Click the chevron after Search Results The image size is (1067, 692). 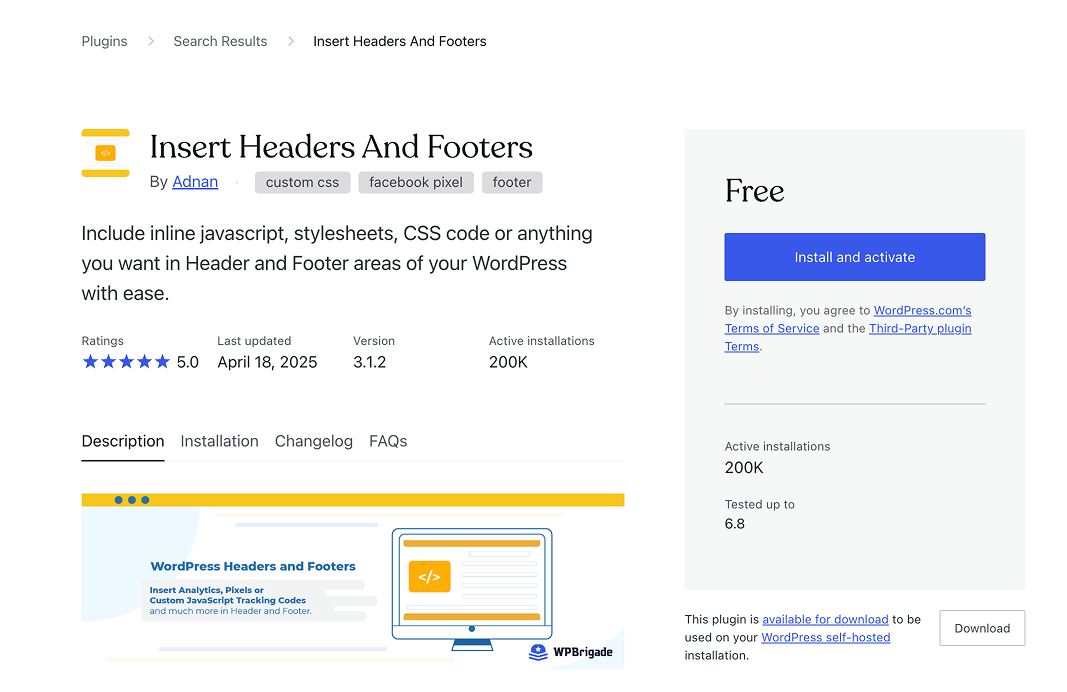(291, 41)
